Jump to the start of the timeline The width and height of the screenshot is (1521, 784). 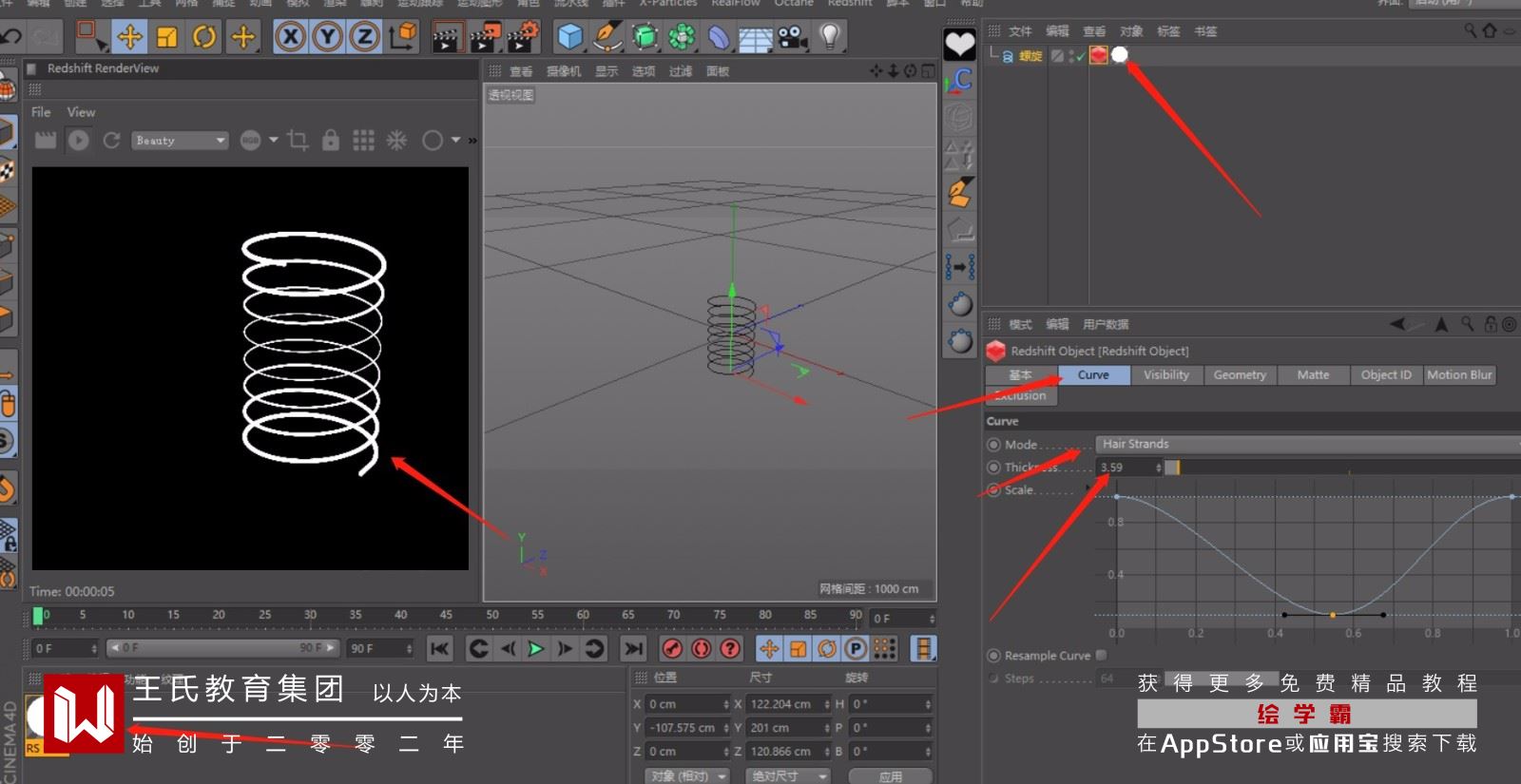pyautogui.click(x=439, y=649)
